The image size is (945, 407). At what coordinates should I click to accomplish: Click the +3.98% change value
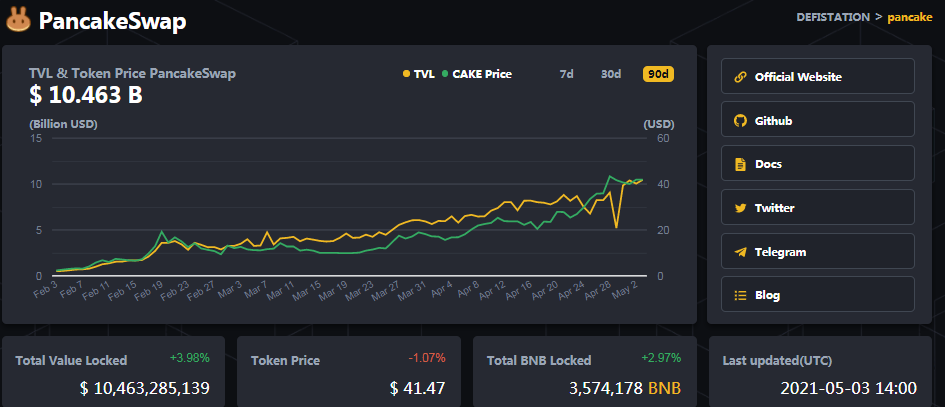point(190,358)
